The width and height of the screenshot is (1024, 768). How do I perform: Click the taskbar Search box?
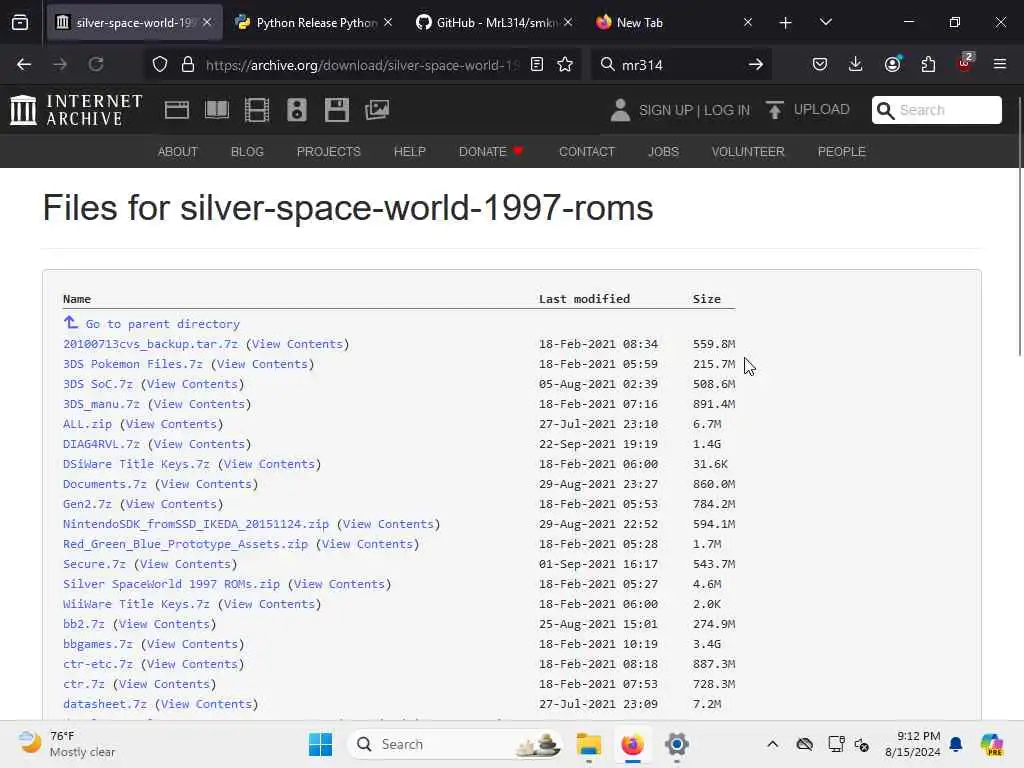455,744
